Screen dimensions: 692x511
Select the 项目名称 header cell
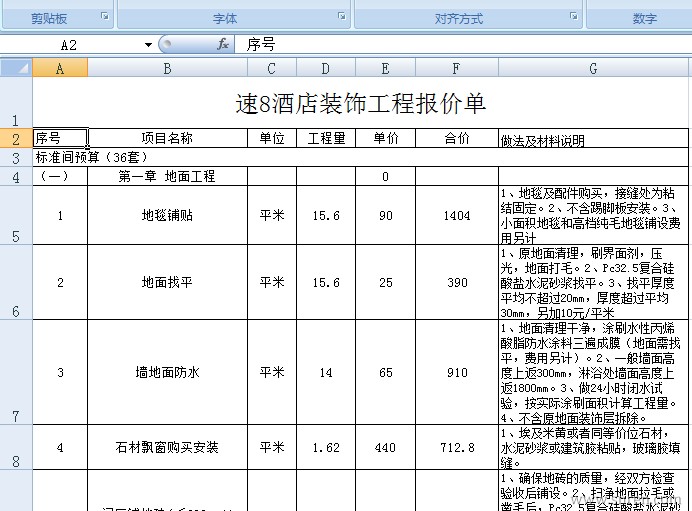tap(167, 138)
